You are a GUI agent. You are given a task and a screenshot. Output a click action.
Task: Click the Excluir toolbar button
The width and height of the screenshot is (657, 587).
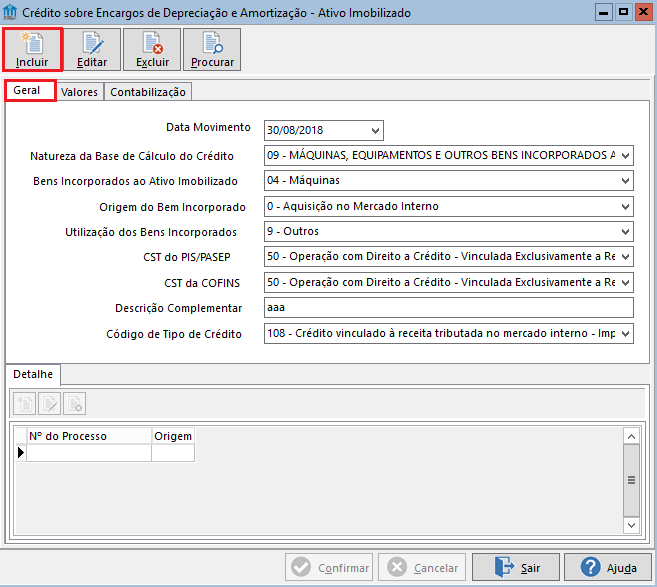152,50
